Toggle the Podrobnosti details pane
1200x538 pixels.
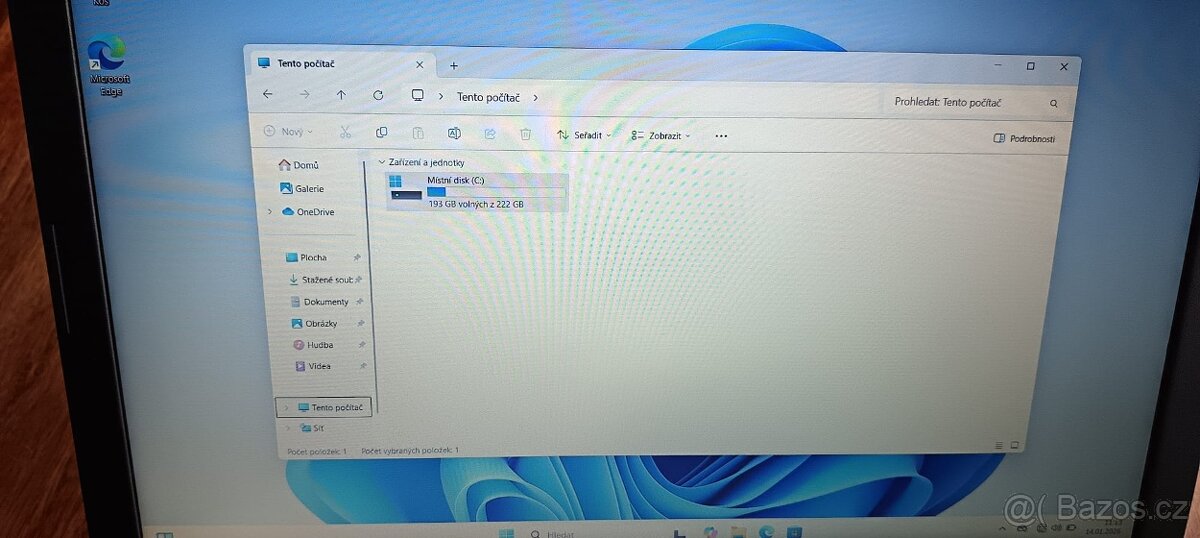click(1024, 139)
